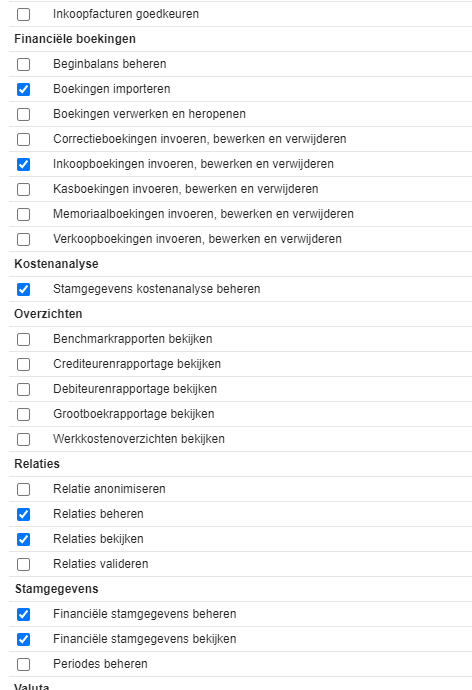The height and width of the screenshot is (690, 472).
Task: Enable Correctieboekingen invoeren, bewerken en verwijderen
Action: (x=23, y=139)
